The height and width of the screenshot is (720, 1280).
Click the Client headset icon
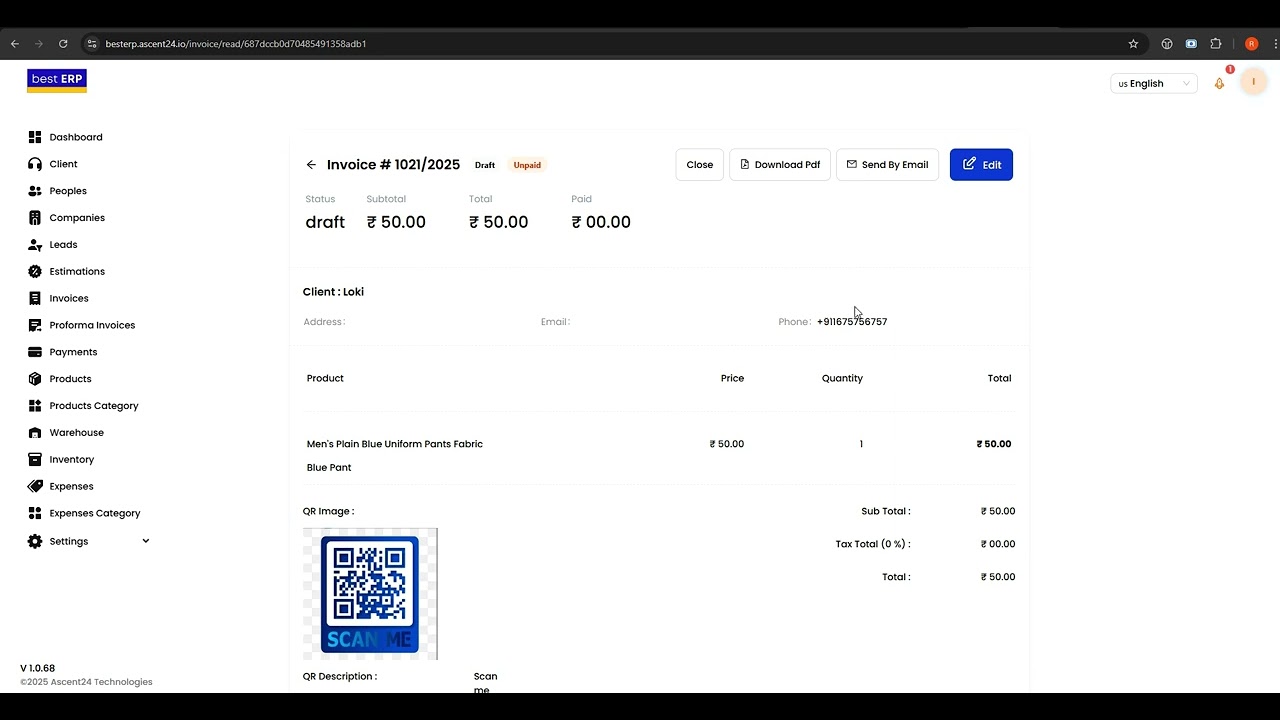(x=35, y=164)
